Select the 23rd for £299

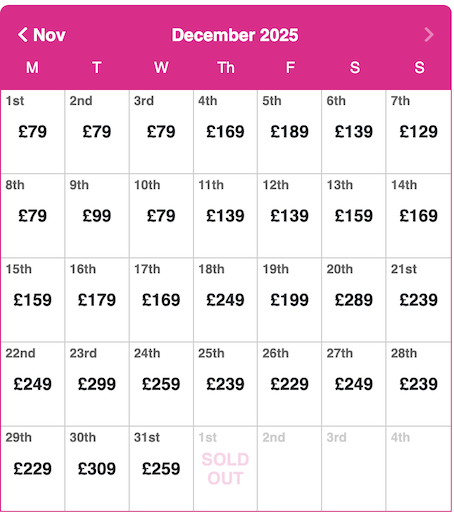[x=97, y=384]
